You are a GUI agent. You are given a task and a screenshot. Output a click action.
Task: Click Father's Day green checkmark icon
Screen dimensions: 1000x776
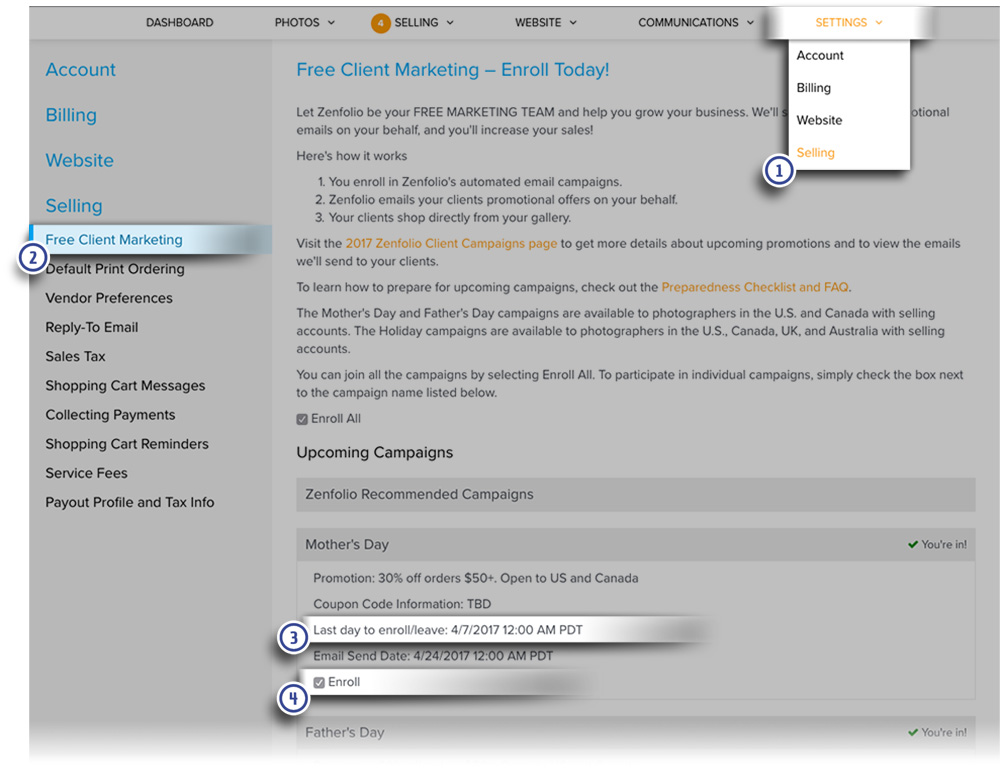tap(913, 733)
